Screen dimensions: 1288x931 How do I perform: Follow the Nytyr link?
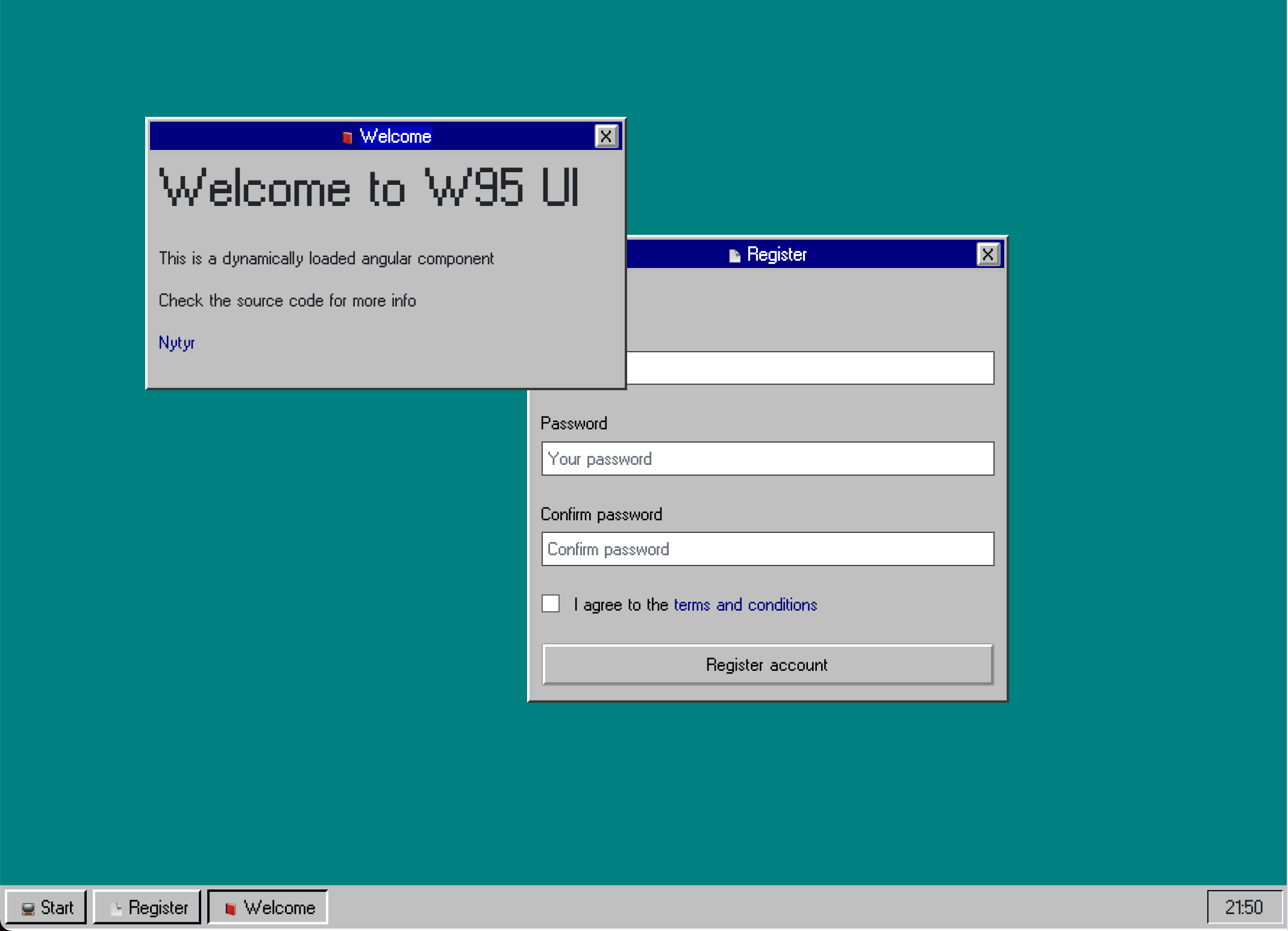[x=177, y=343]
